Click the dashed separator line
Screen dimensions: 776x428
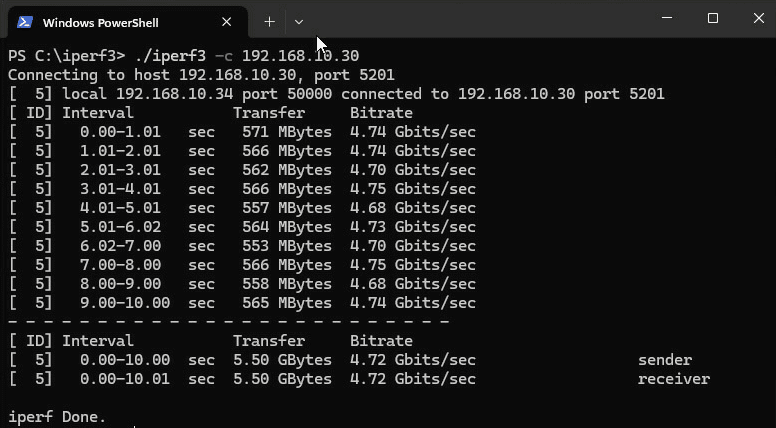tap(228, 322)
